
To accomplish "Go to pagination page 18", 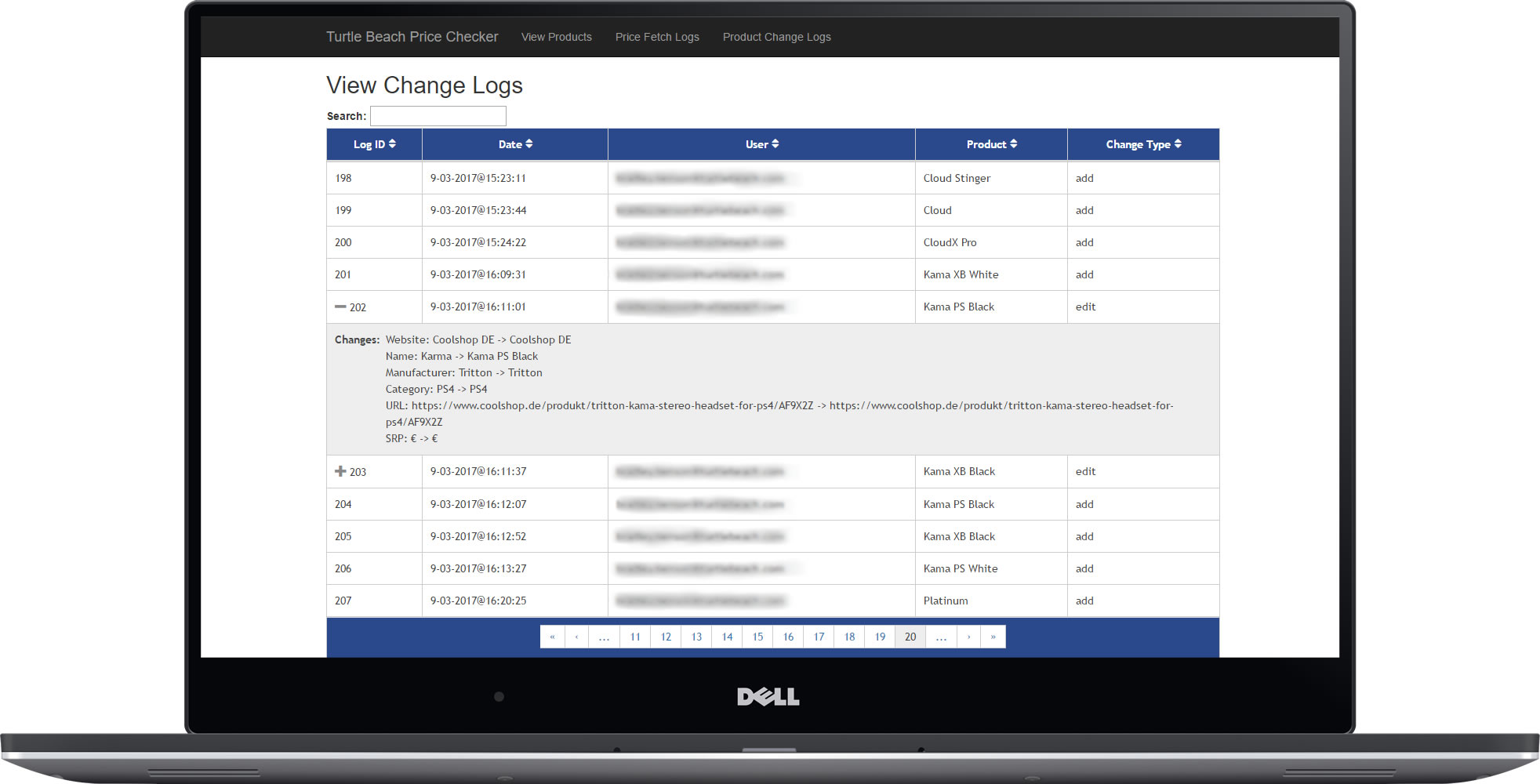I will tap(849, 637).
